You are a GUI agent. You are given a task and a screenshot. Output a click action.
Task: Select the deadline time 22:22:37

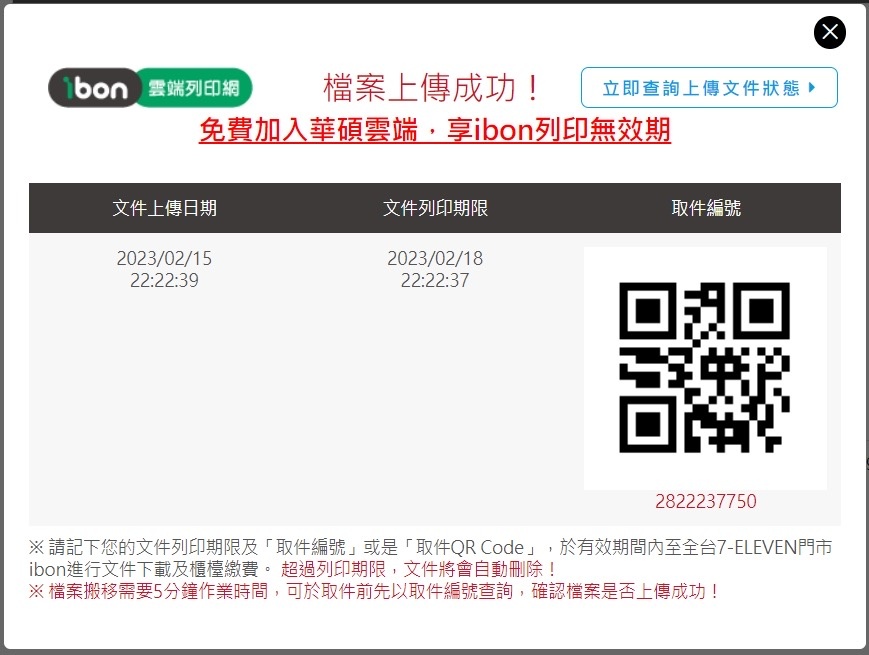(x=435, y=280)
